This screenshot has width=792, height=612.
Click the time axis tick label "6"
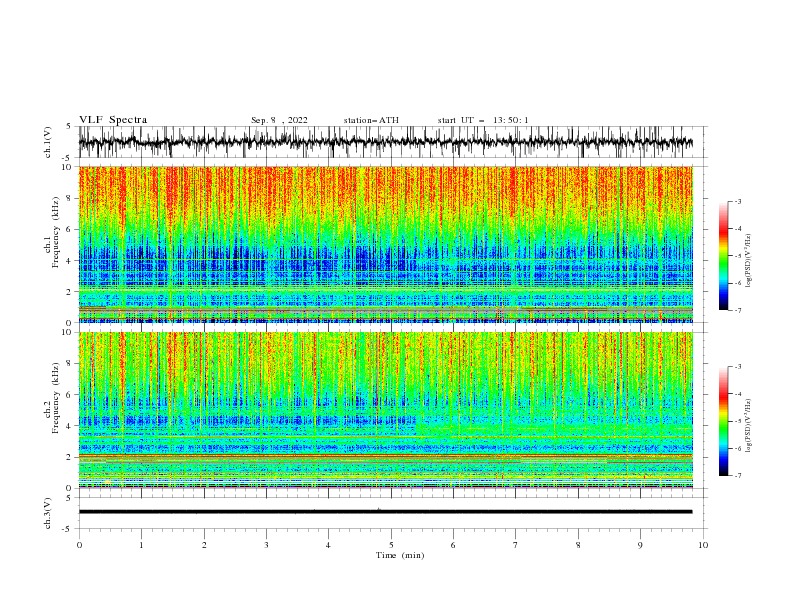pyautogui.click(x=453, y=545)
